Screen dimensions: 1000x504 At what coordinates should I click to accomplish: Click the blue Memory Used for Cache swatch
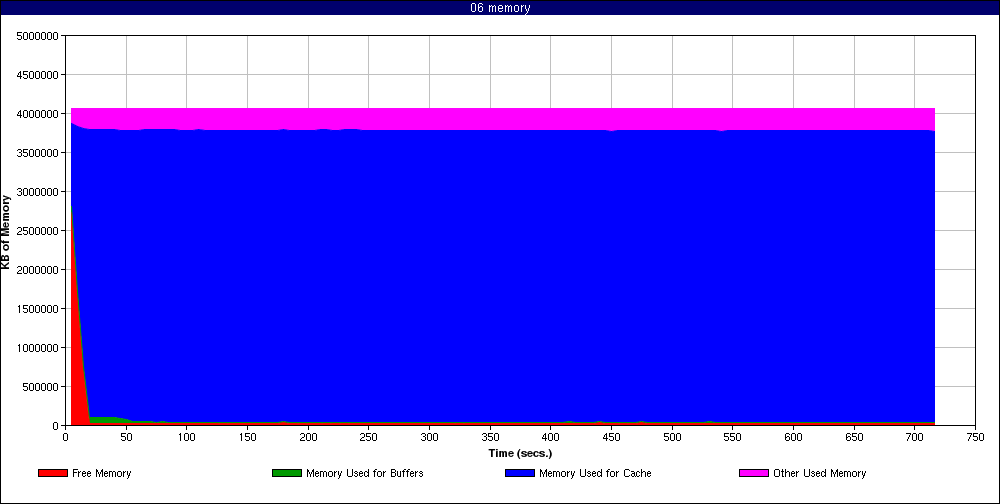click(520, 473)
